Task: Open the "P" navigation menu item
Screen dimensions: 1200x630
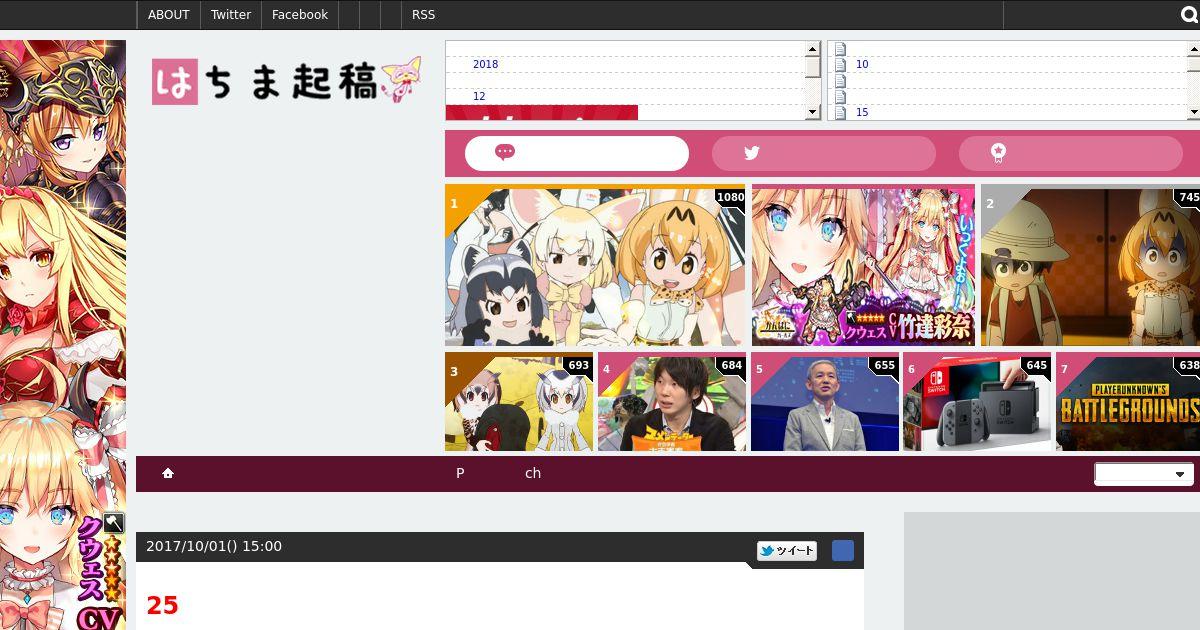Action: click(460, 473)
